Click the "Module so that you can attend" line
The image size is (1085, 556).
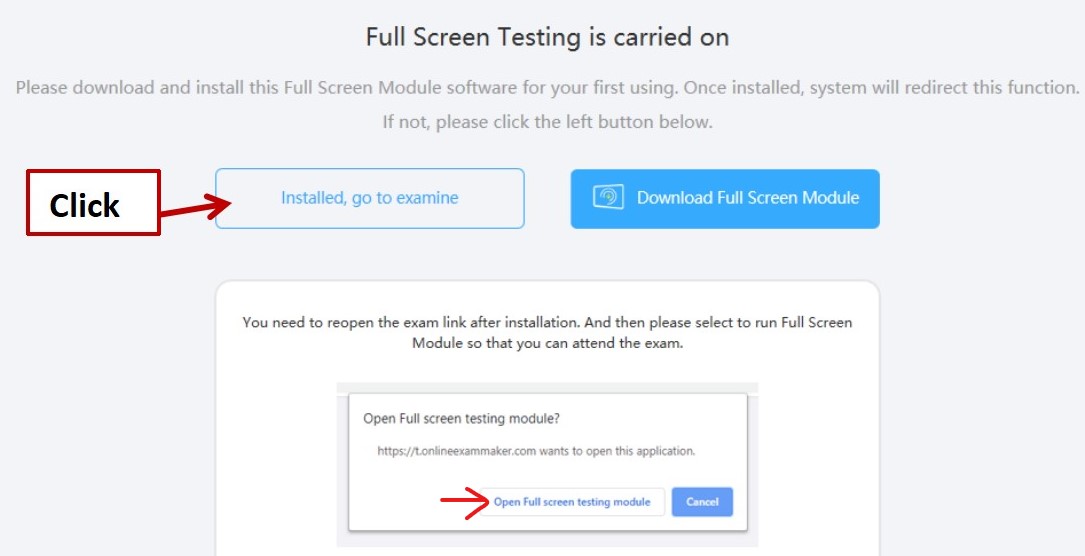[547, 343]
